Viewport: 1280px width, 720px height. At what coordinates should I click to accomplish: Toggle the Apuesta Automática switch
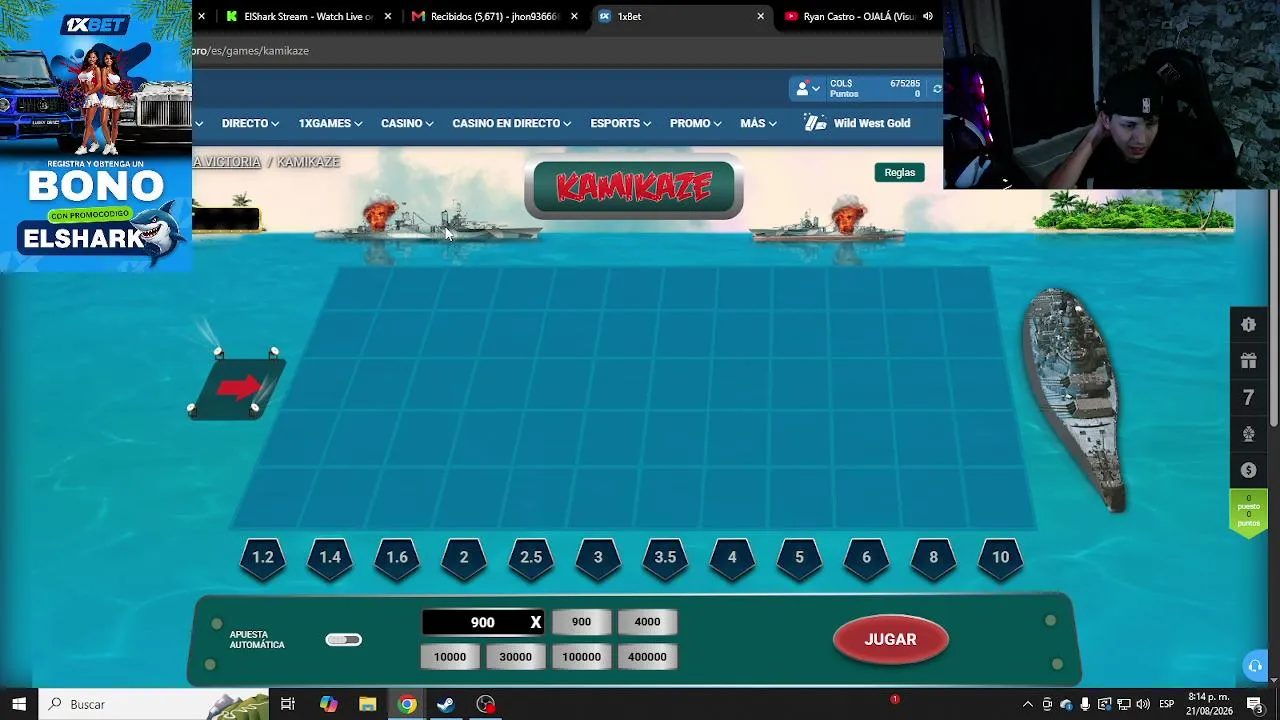point(343,640)
